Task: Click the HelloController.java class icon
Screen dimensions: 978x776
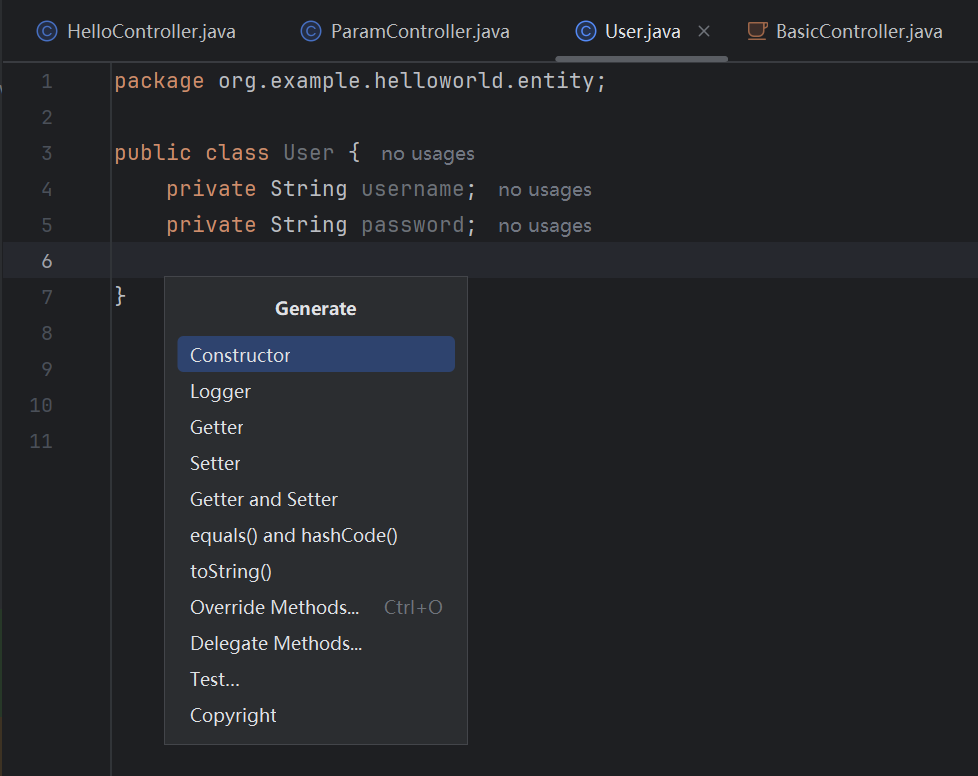Action: click(x=47, y=32)
